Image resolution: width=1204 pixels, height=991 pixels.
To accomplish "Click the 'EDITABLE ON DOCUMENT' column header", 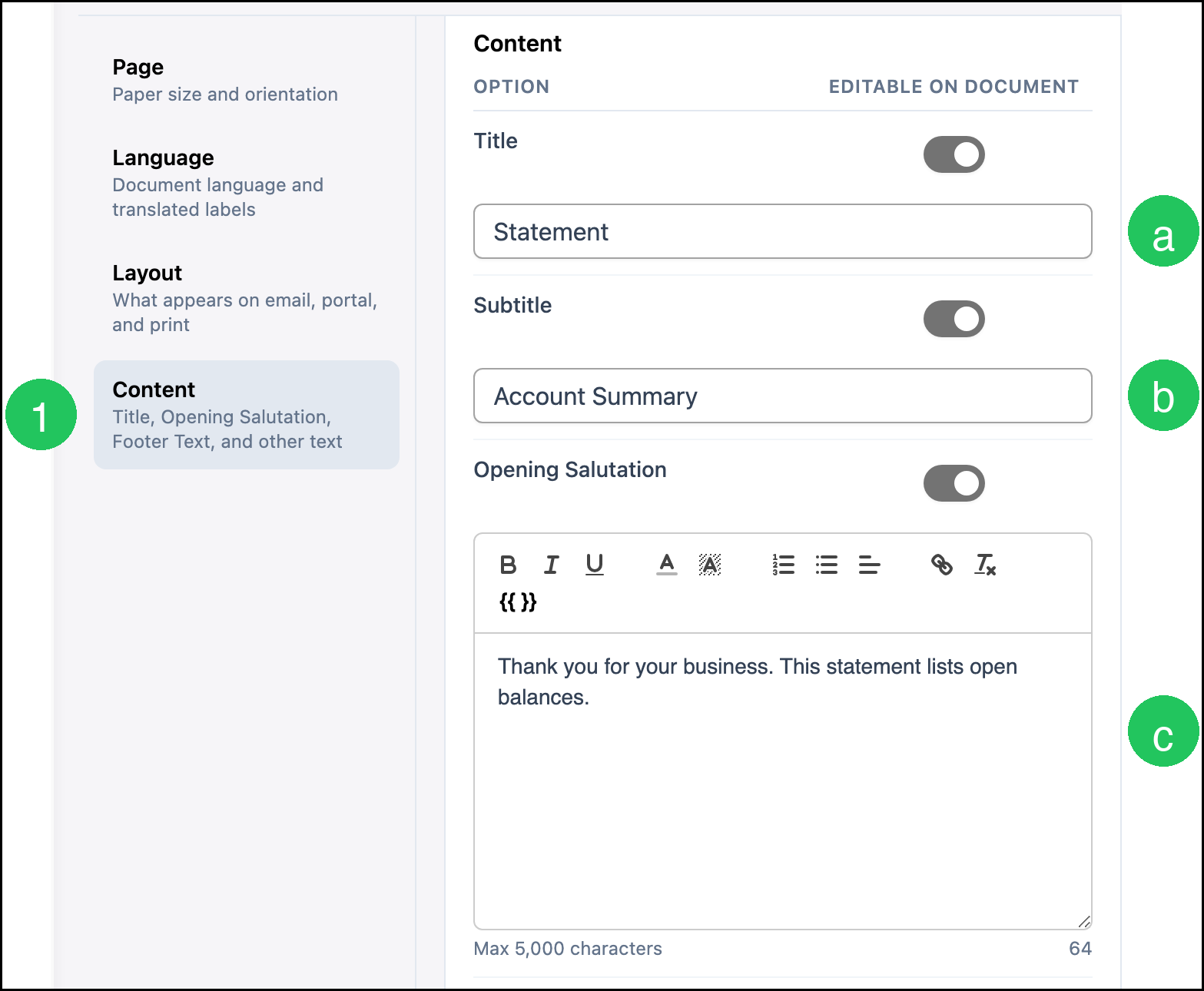I will click(954, 87).
